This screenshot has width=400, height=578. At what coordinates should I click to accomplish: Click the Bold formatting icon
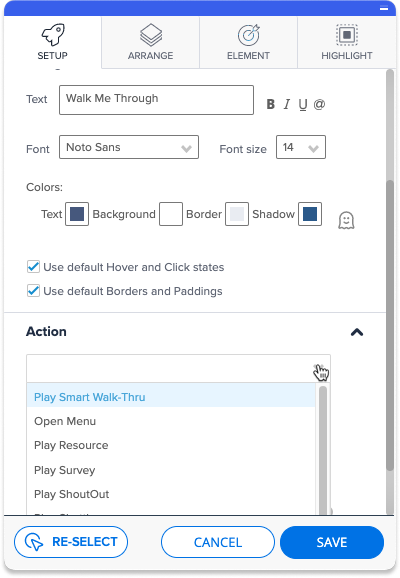[271, 104]
